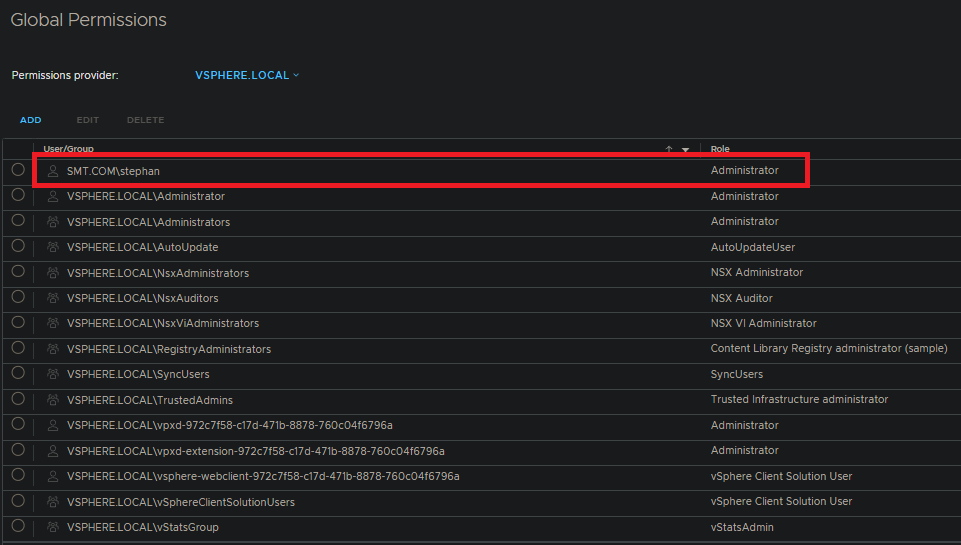Select the radio button for VSPHERE.LOCAL\TrustedAdmins
The width and height of the screenshot is (961, 545).
click(18, 399)
